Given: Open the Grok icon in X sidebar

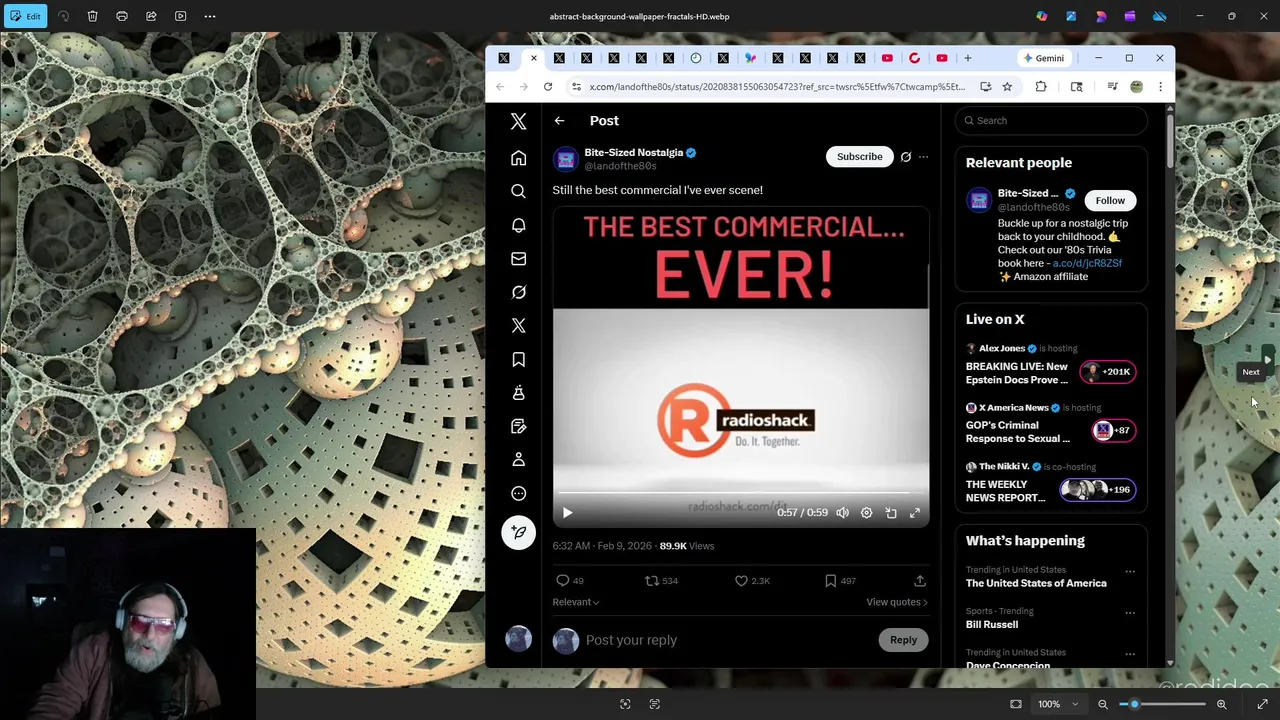Looking at the screenshot, I should tap(518, 292).
